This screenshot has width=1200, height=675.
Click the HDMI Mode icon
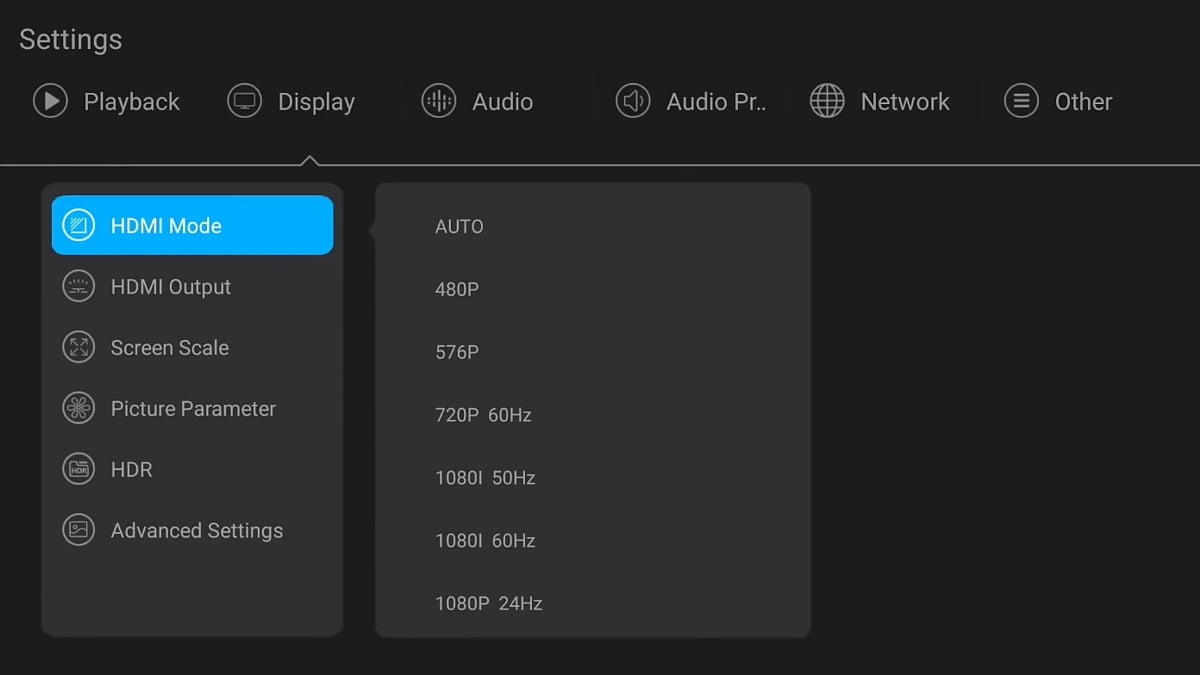coord(79,224)
